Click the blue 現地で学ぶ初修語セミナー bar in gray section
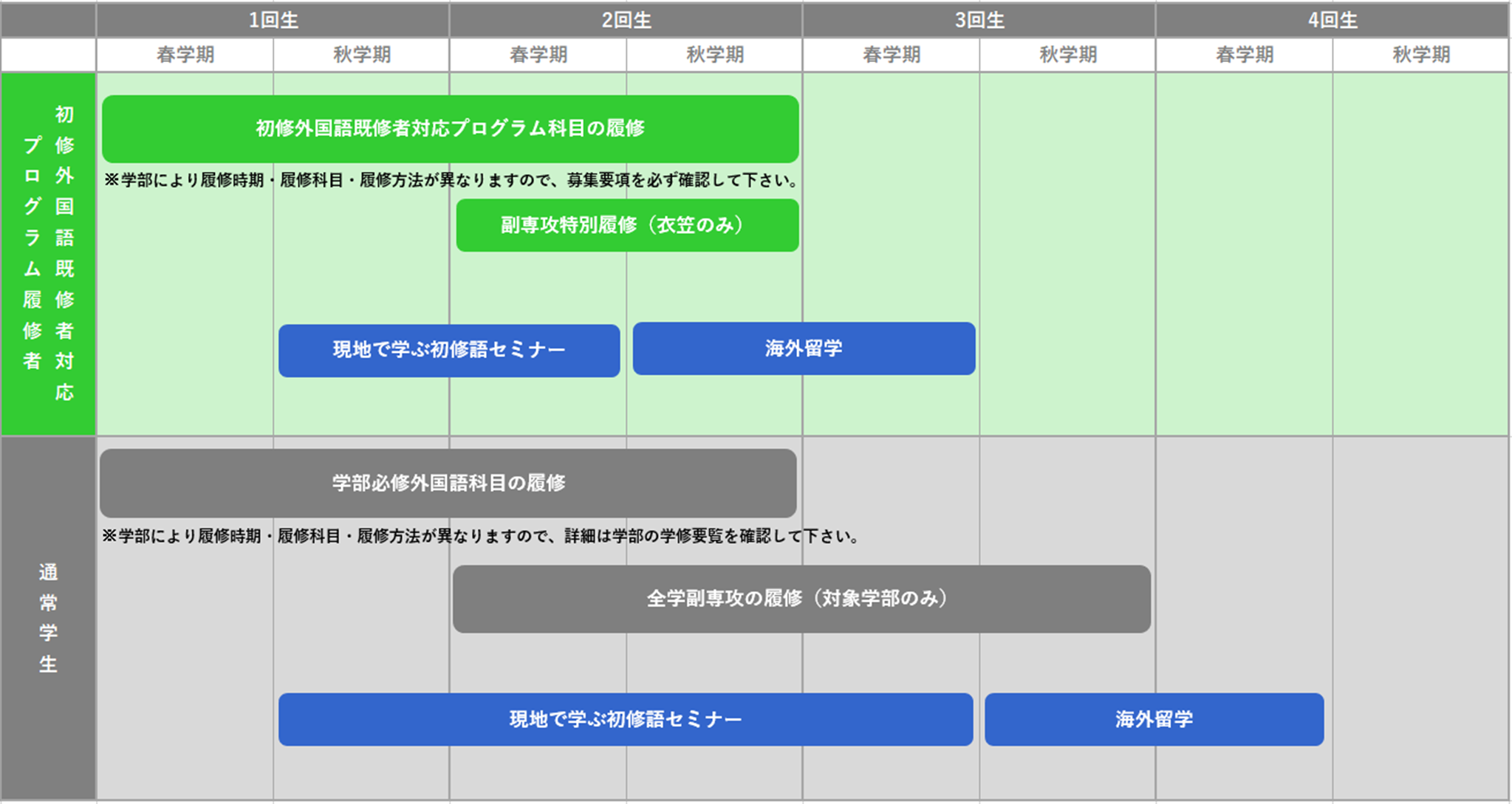The image size is (1512, 804). [625, 719]
